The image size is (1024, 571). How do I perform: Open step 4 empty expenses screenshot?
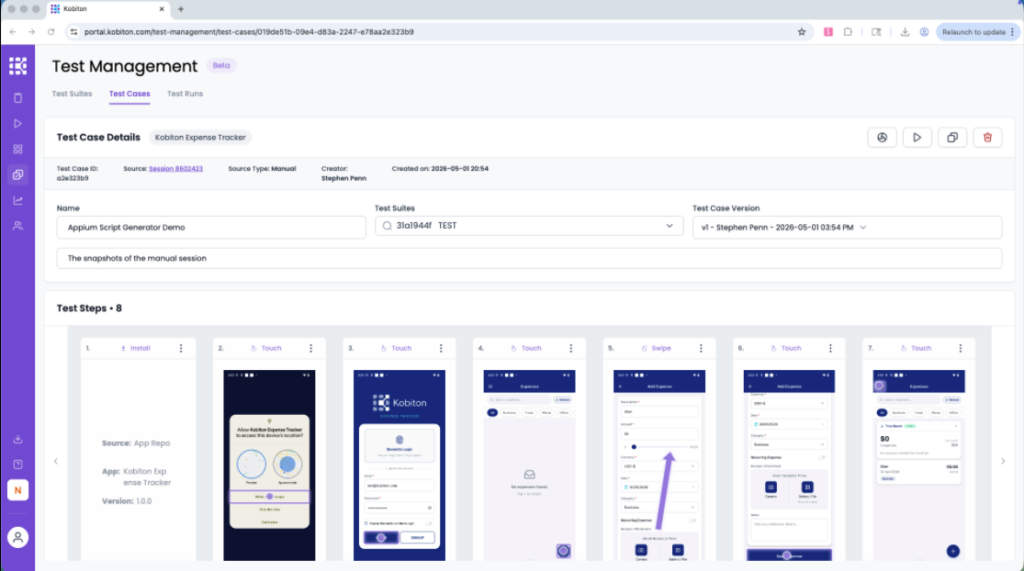529,465
